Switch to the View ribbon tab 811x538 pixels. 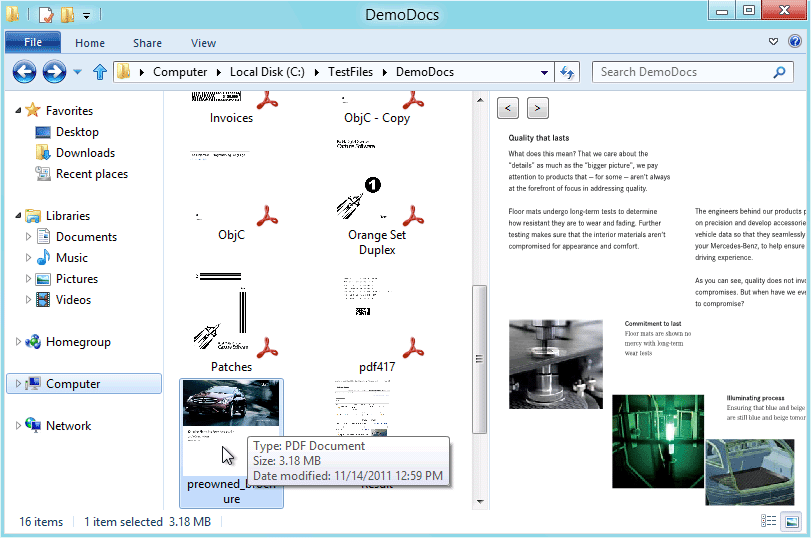(203, 43)
